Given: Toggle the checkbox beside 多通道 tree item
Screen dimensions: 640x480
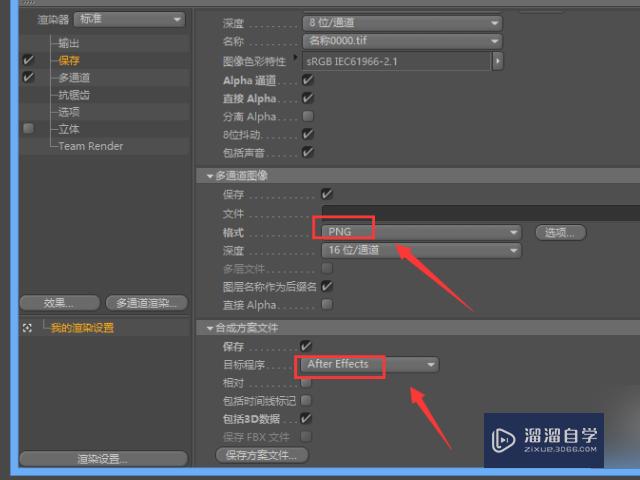Looking at the screenshot, I should 28,77.
